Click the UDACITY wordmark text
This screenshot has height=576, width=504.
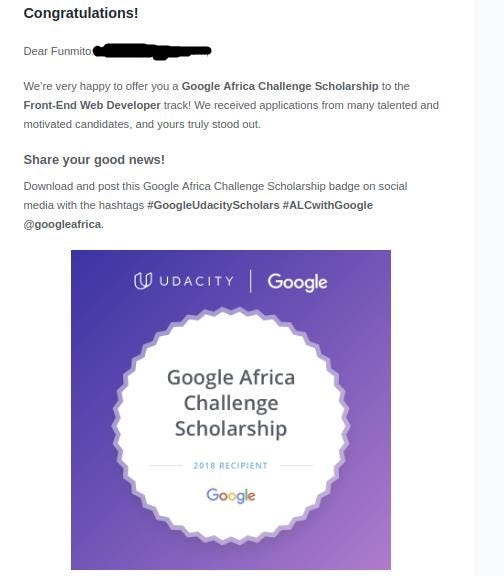pyautogui.click(x=197, y=281)
